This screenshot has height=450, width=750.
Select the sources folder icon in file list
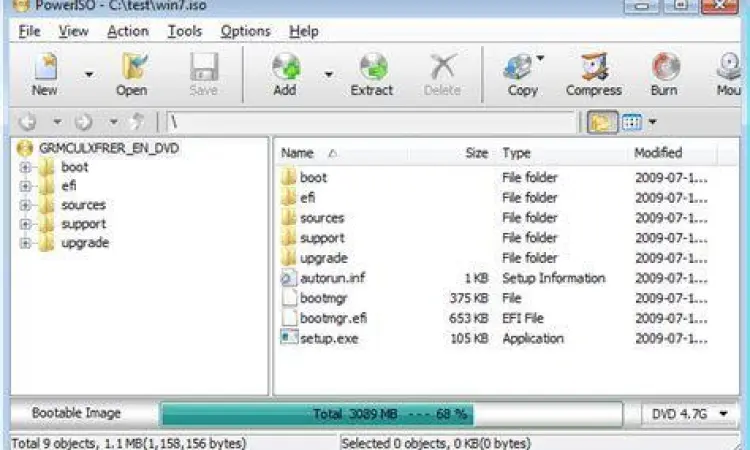(288, 218)
